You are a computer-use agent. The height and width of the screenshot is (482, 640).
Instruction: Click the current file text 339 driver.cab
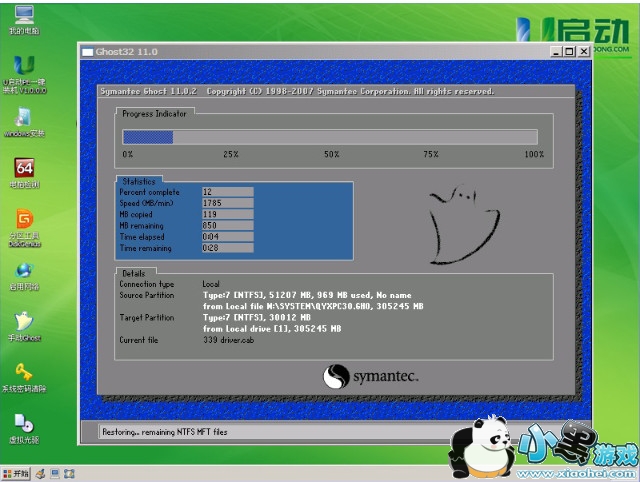(x=229, y=340)
